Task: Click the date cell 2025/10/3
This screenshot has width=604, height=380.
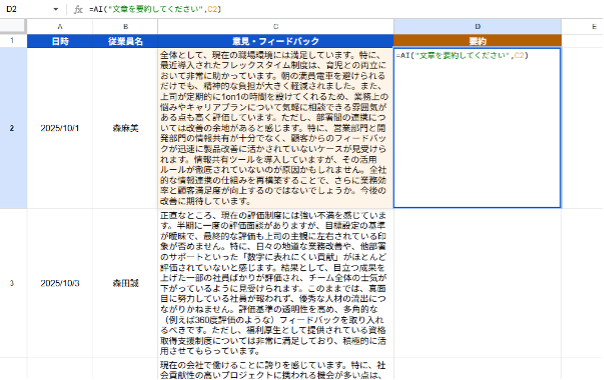Action: point(60,283)
